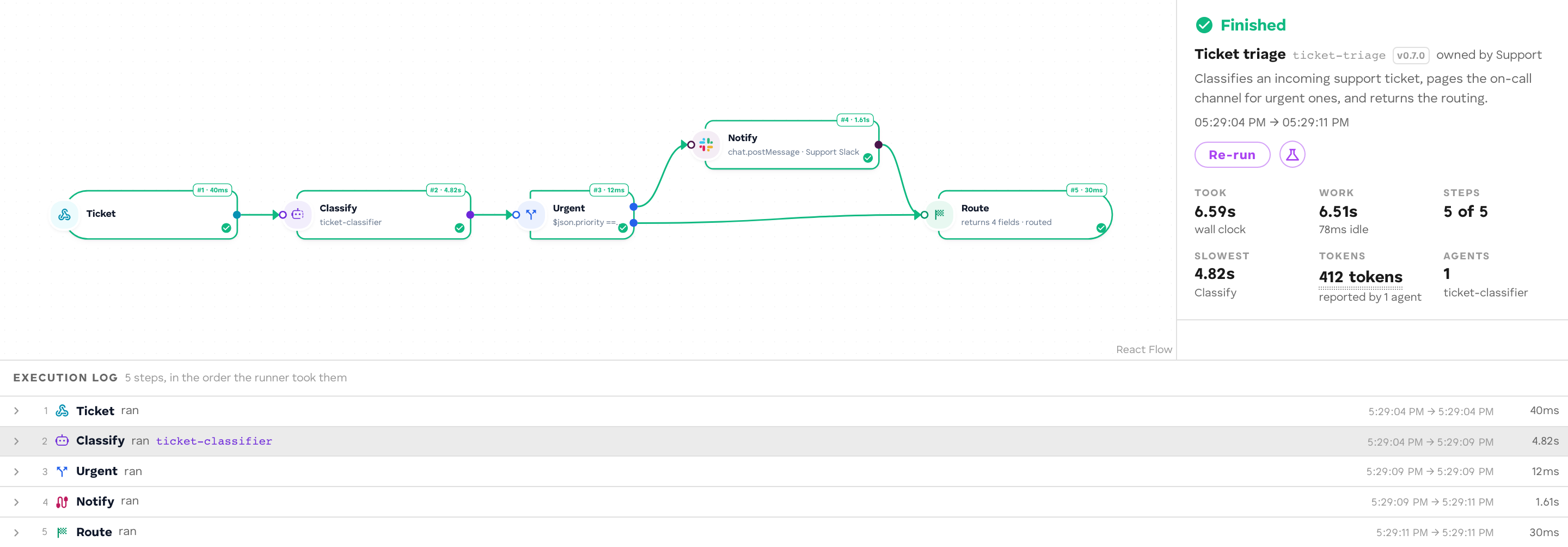Click the ticket-classifier link in Classify row

213,441
